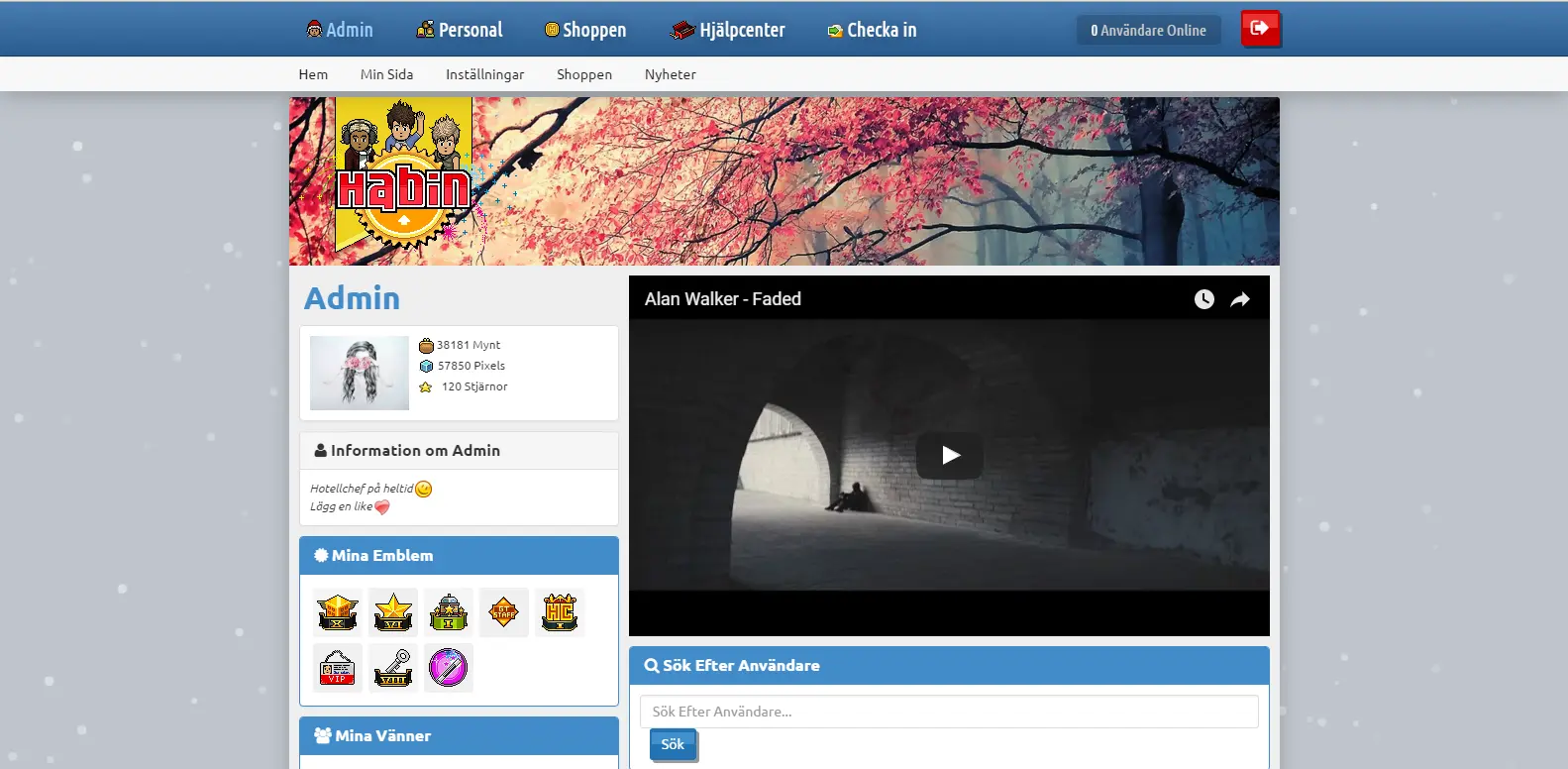Viewport: 1568px width, 769px height.
Task: Select the HC club badge
Action: [560, 612]
